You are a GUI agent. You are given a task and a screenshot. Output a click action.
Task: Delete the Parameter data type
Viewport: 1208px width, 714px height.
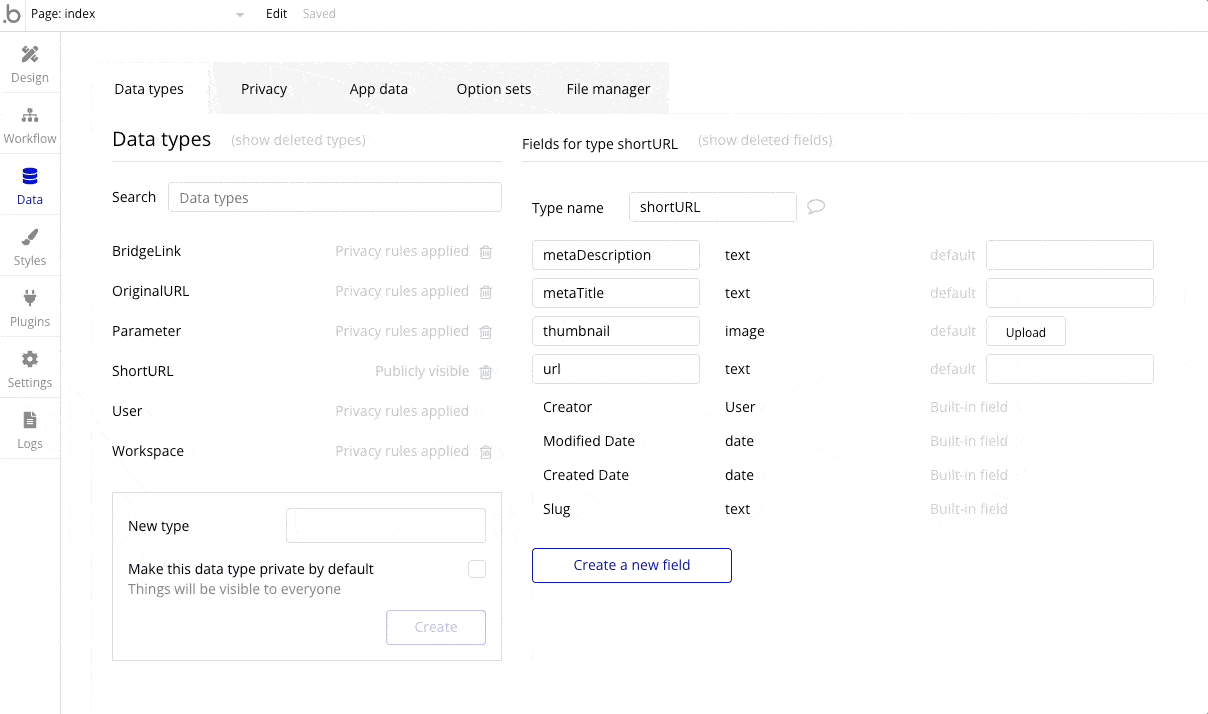tap(486, 332)
